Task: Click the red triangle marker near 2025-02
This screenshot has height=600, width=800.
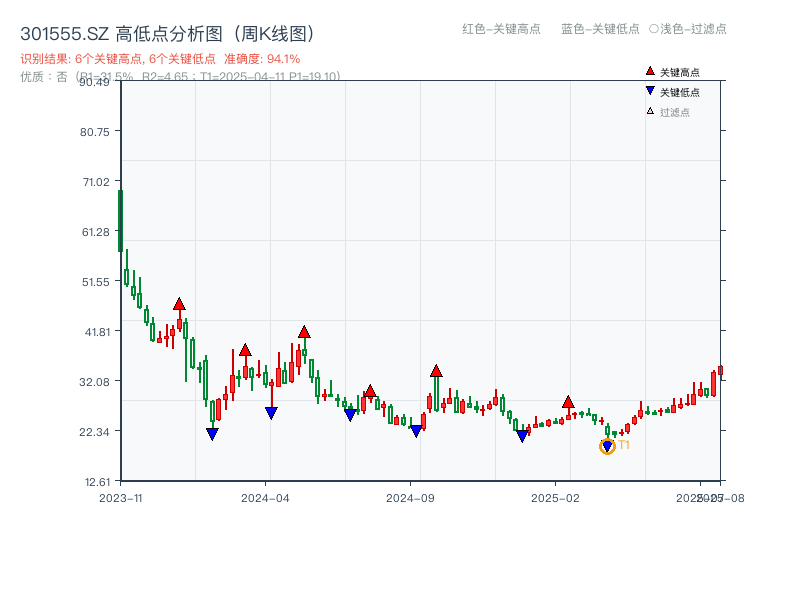Action: click(x=568, y=403)
